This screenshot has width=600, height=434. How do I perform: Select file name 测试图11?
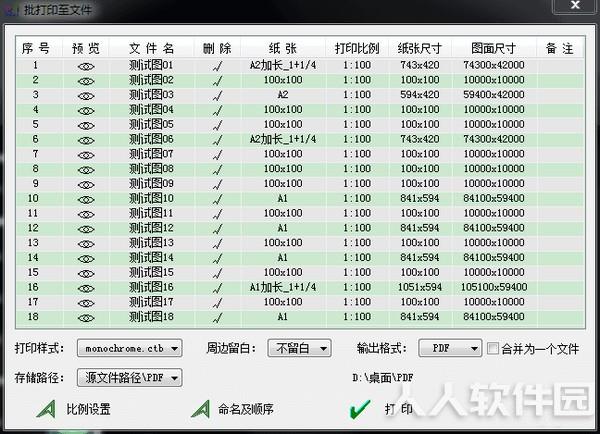coord(151,213)
